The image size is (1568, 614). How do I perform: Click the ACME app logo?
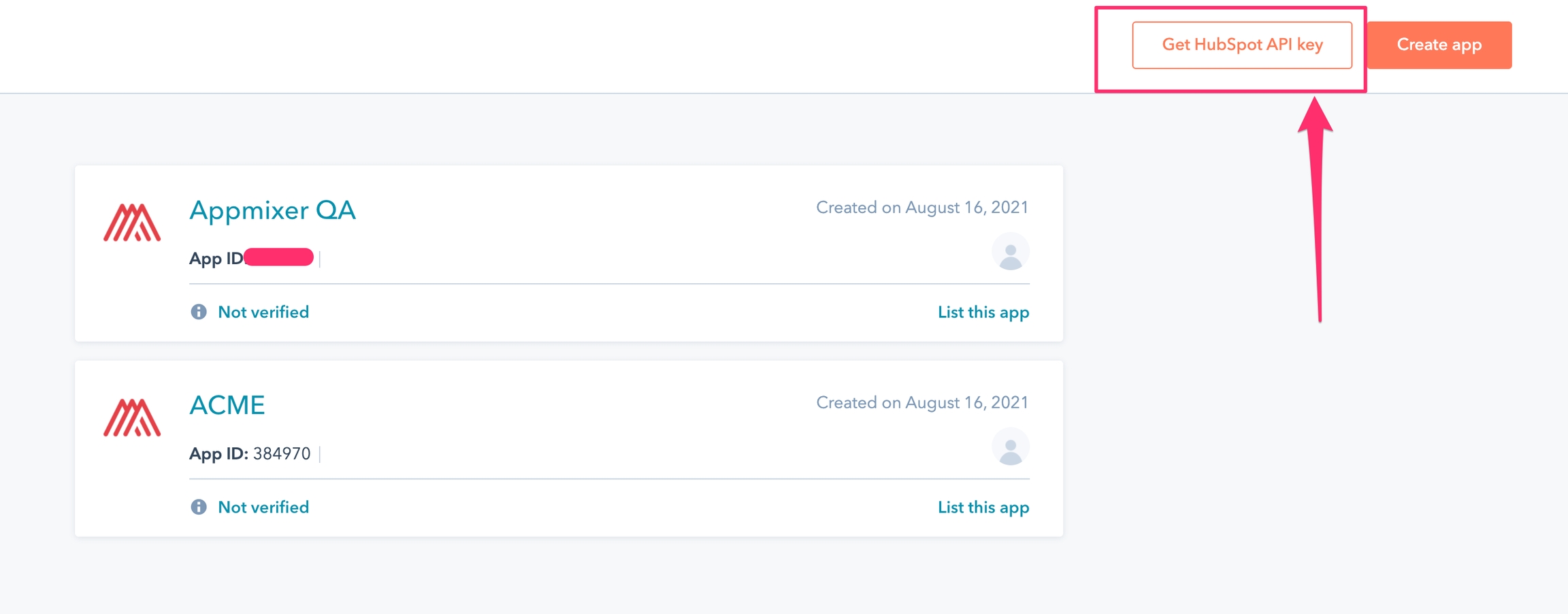click(x=132, y=417)
